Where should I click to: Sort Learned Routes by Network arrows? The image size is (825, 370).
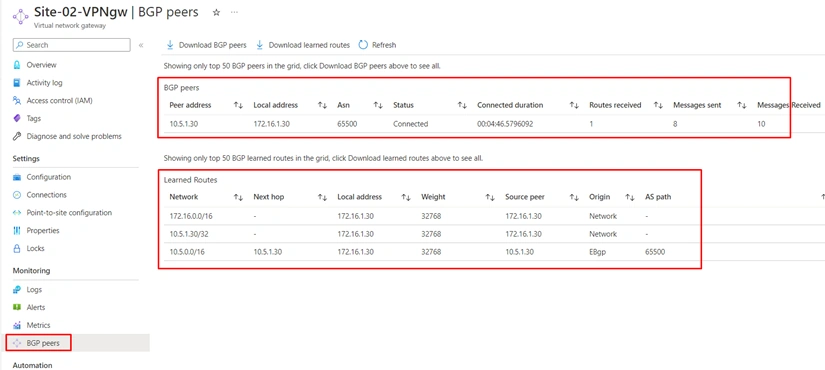pos(238,197)
